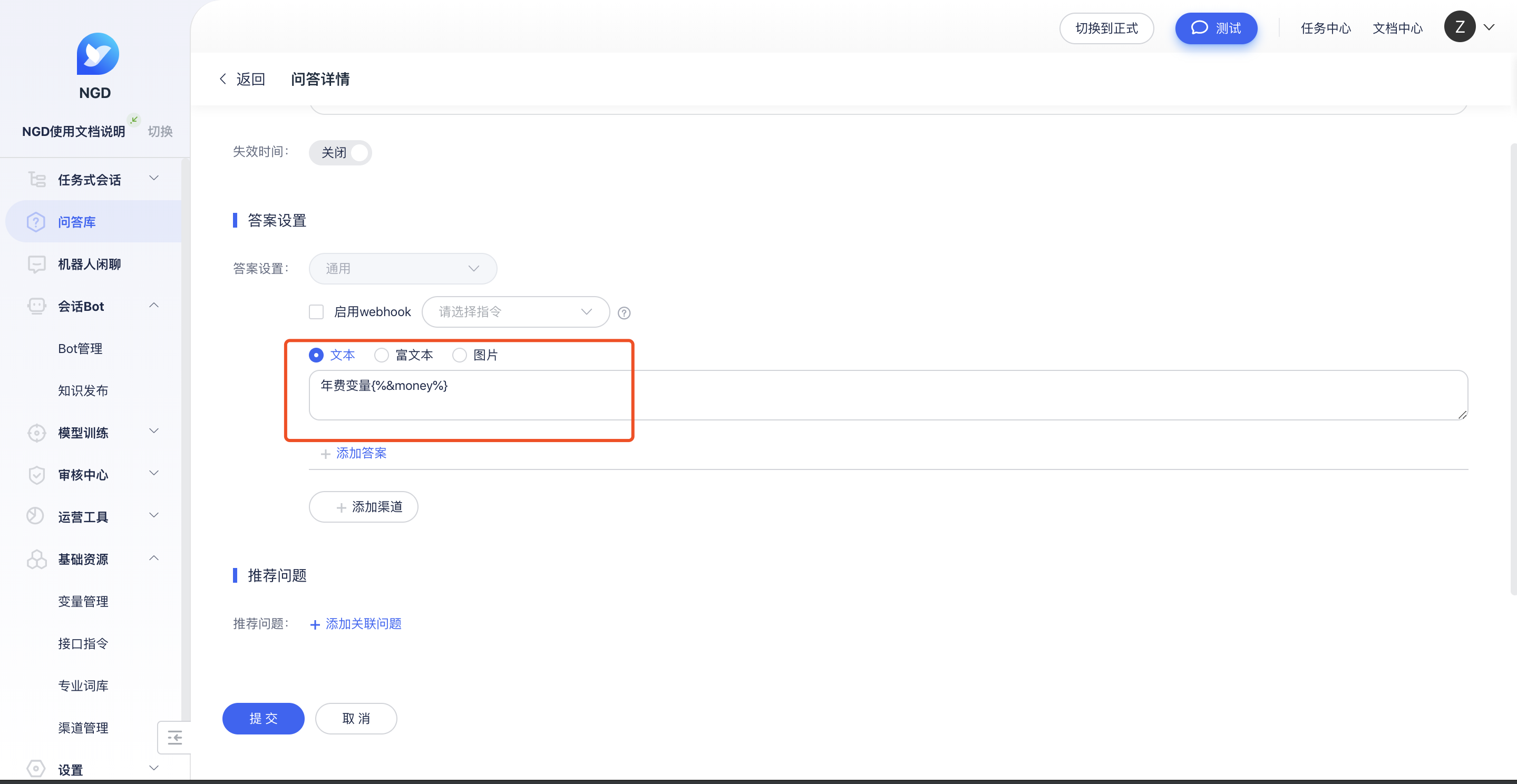
Task: Click the 机器人闲聊 chat bubble icon
Action: 36,264
